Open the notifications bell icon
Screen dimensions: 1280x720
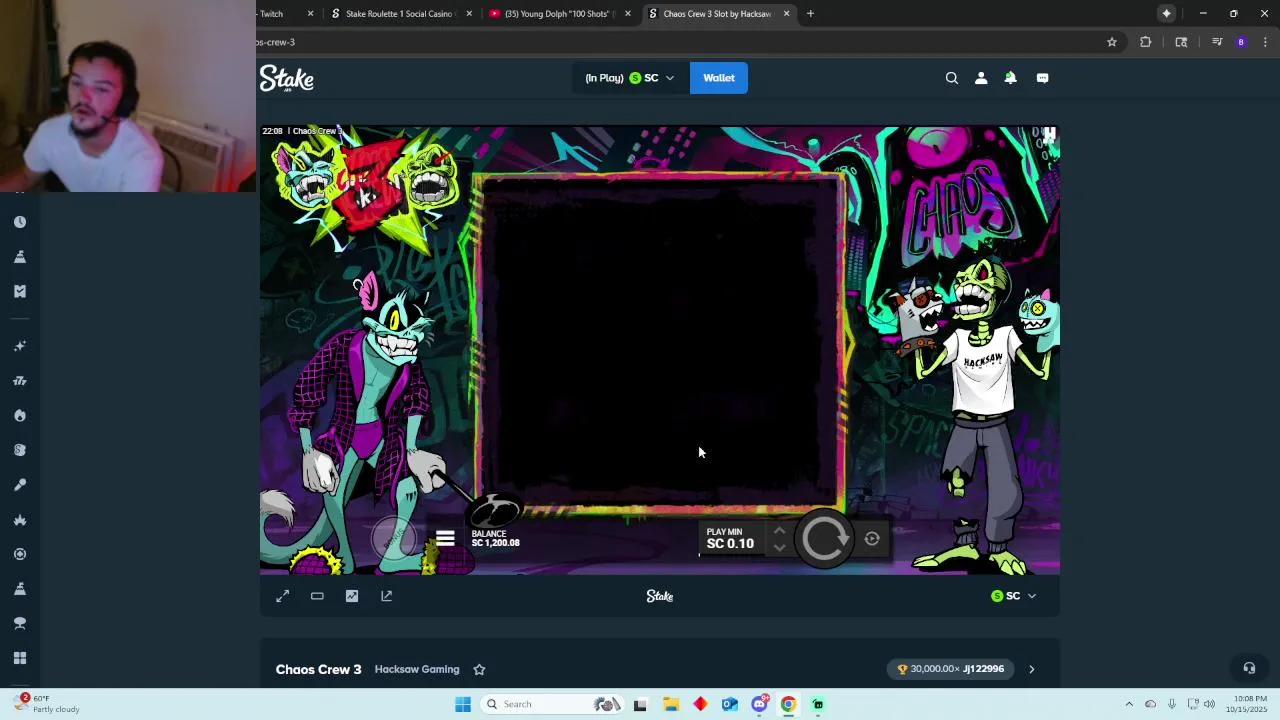pos(1010,78)
